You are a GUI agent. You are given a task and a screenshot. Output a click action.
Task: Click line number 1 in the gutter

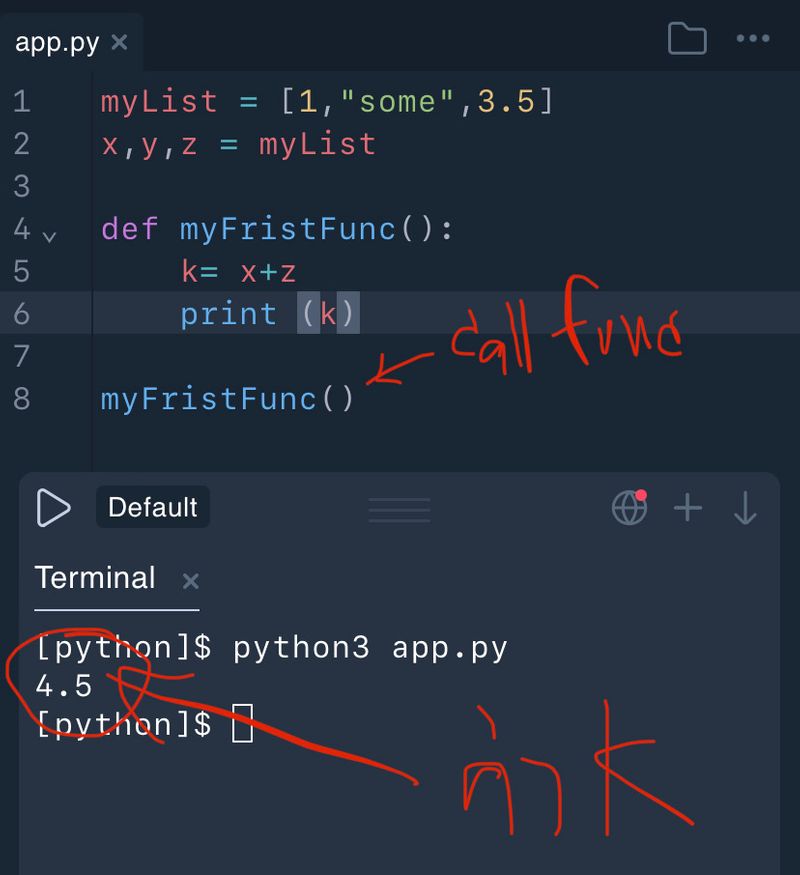[22, 101]
